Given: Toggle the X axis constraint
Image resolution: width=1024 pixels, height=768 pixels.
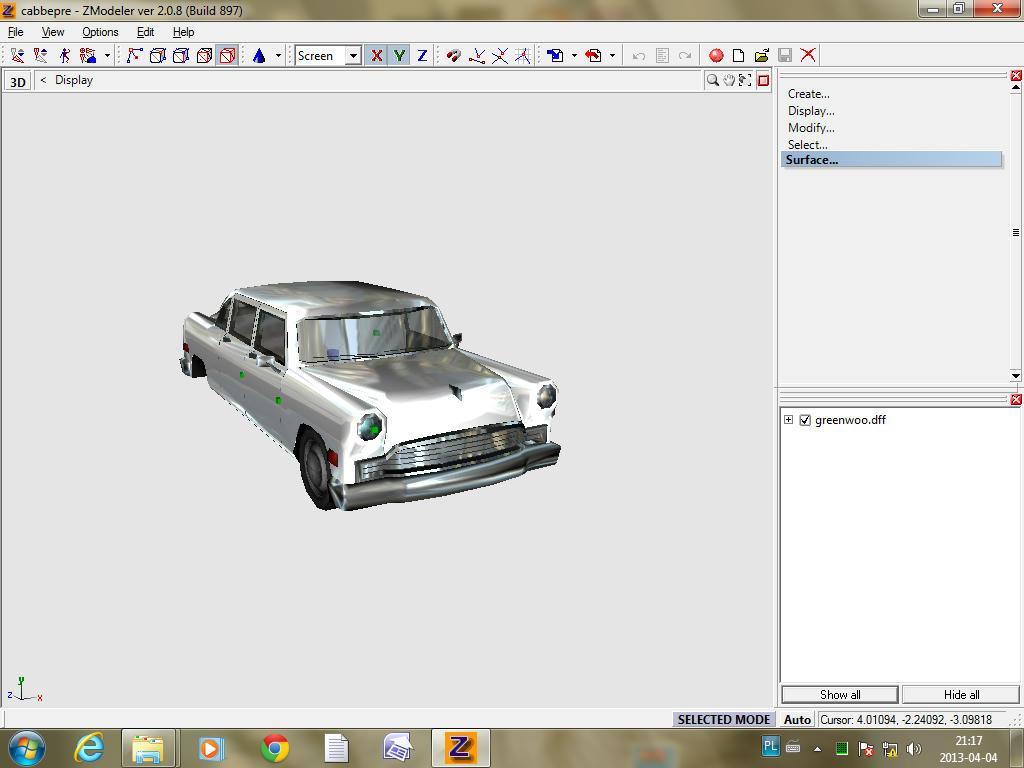Looking at the screenshot, I should click(x=376, y=56).
